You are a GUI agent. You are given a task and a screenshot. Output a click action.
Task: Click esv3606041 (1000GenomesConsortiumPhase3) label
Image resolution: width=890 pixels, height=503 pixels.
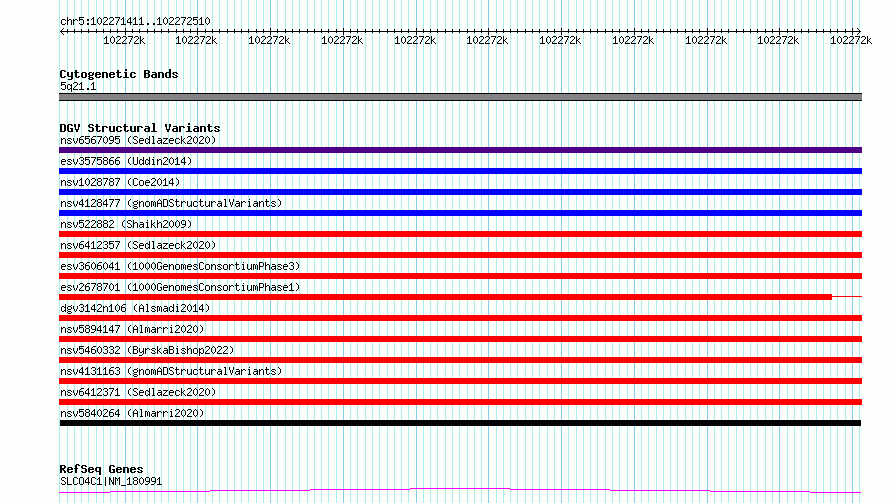click(x=180, y=266)
